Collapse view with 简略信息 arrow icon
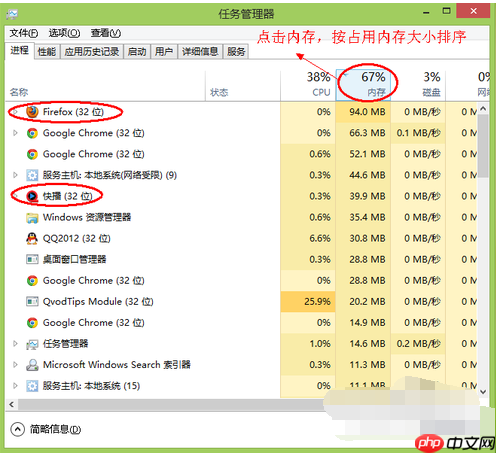The image size is (496, 453). tap(17, 429)
